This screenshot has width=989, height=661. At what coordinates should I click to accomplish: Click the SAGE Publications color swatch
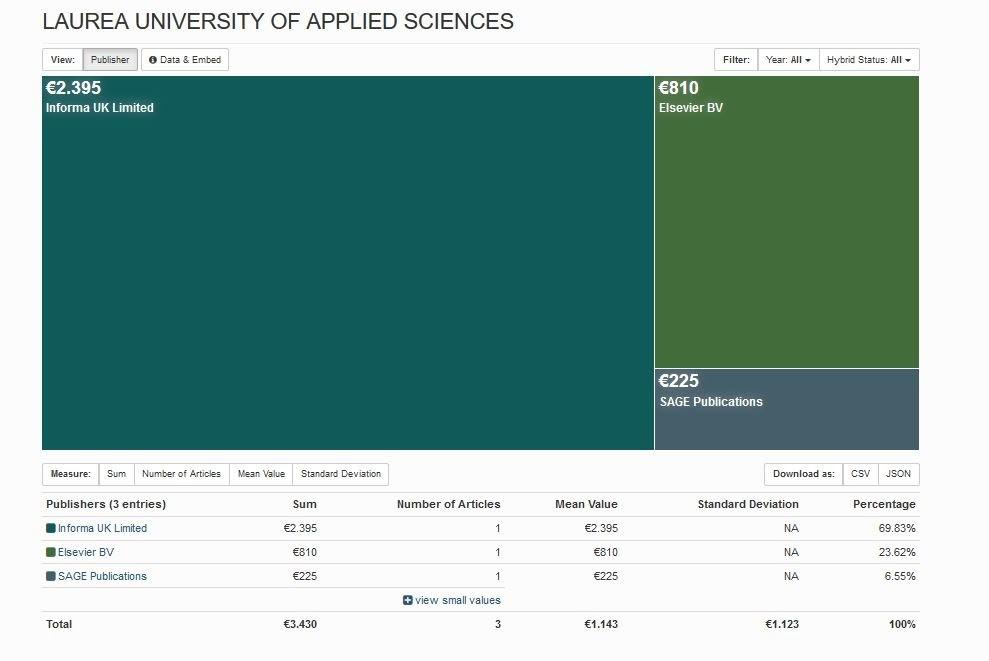click(x=50, y=576)
